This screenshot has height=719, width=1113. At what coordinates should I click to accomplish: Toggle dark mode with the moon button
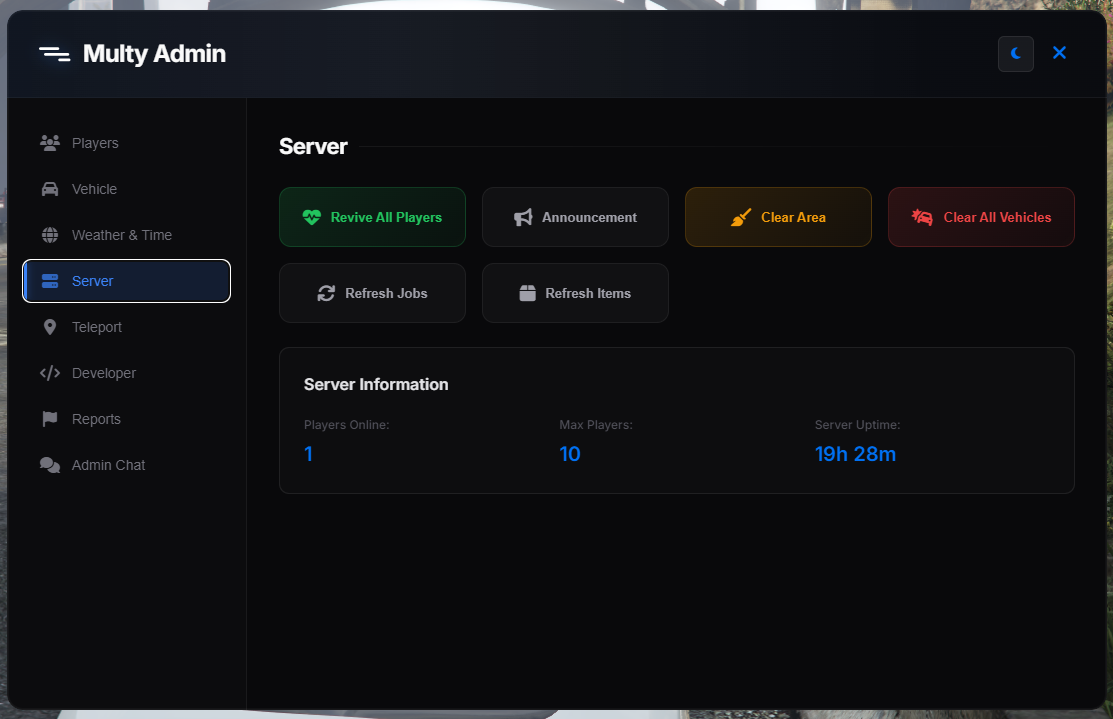[x=1016, y=53]
